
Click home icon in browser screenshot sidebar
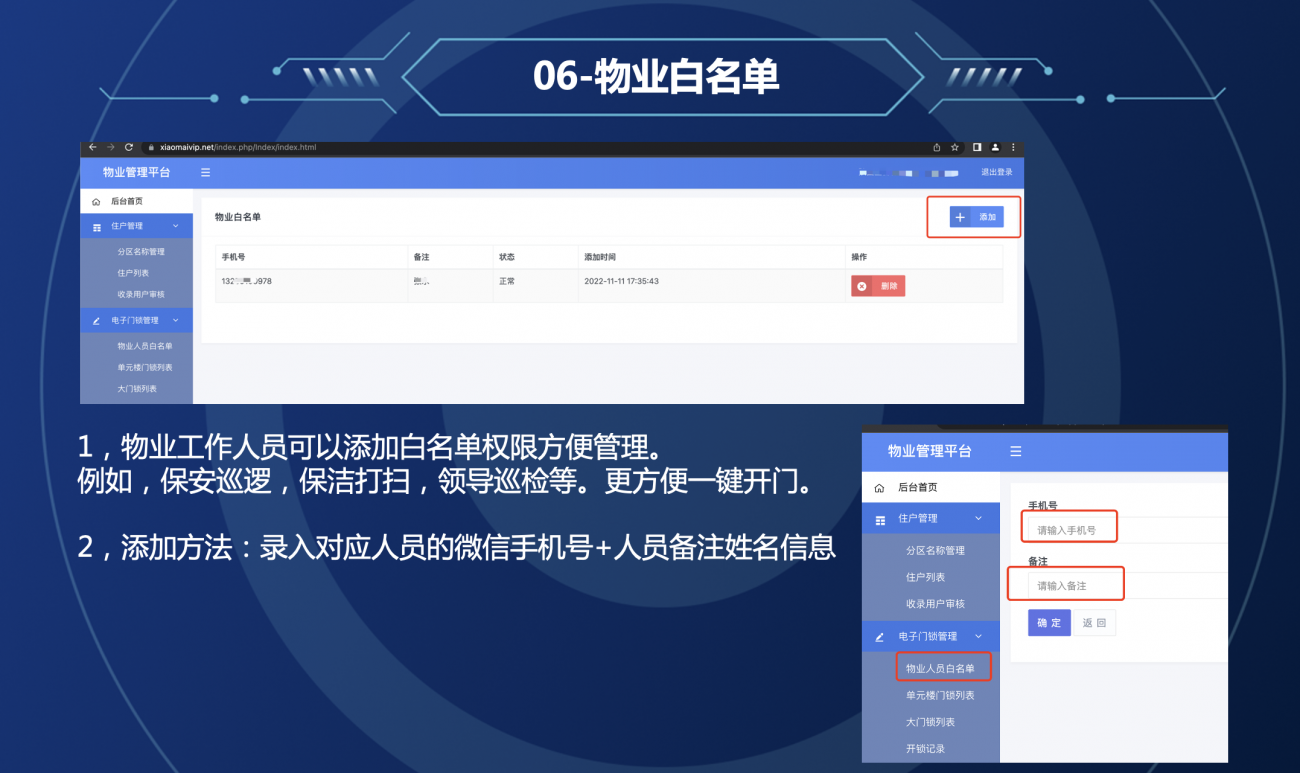click(x=96, y=201)
